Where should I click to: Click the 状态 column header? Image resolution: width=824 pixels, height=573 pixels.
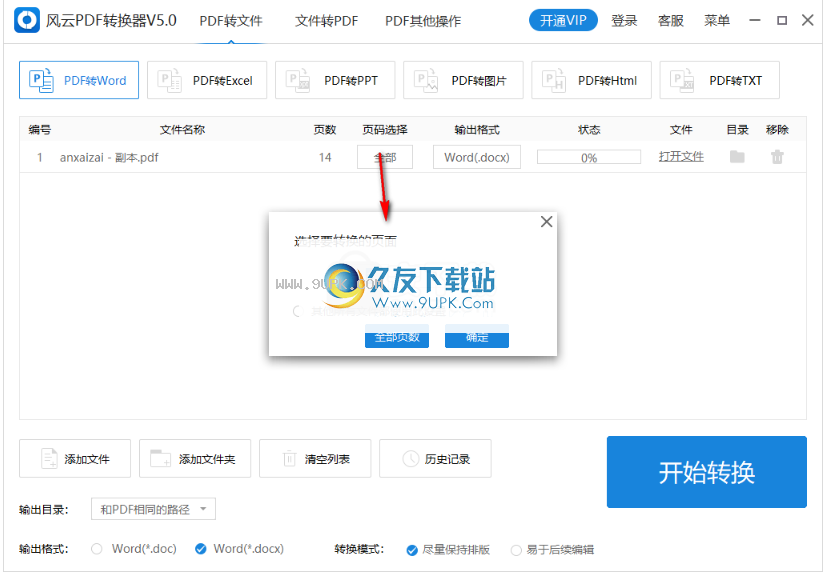pyautogui.click(x=589, y=130)
